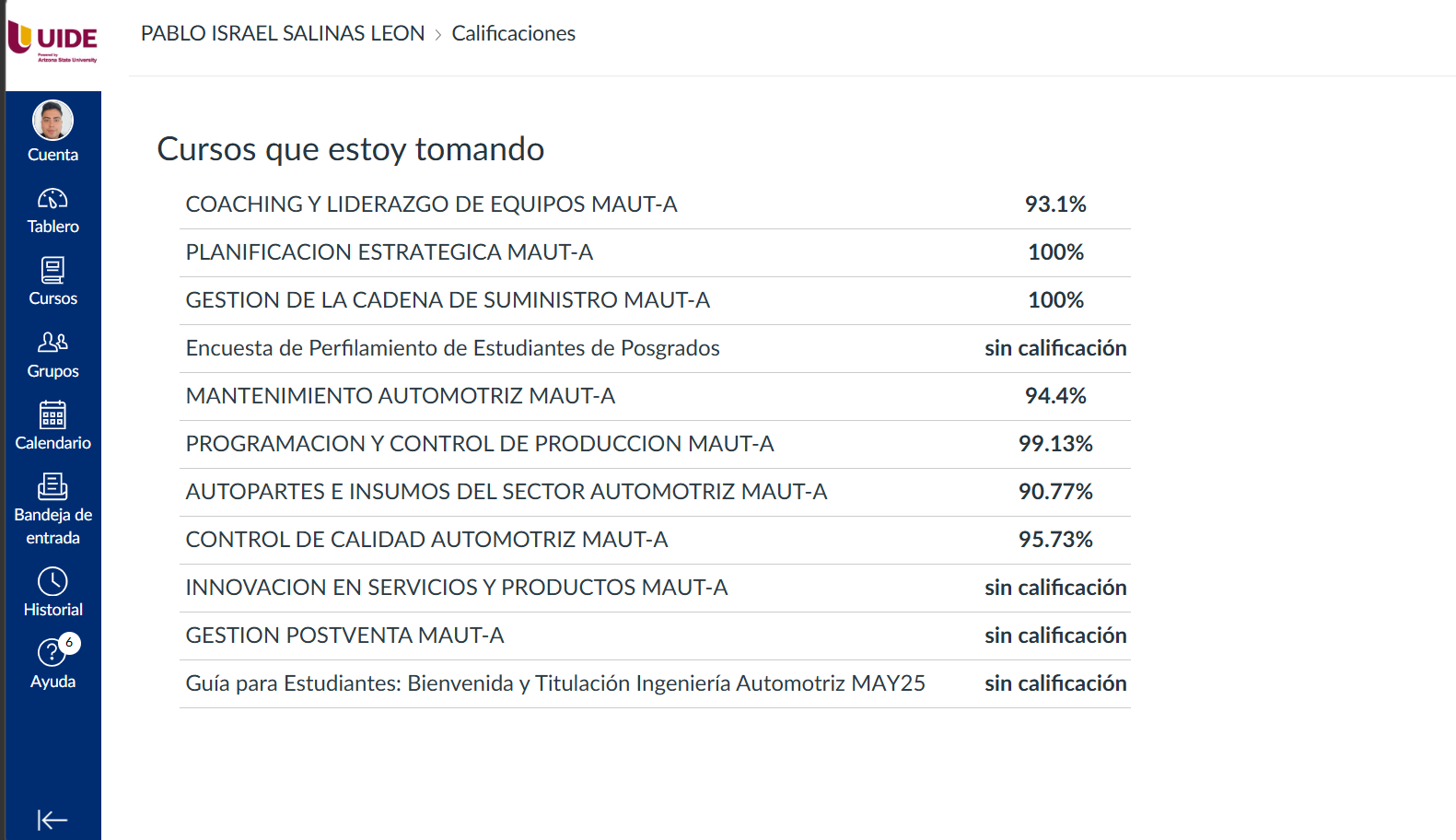The width and height of the screenshot is (1456, 840).
Task: Go to the Tablero dashboard icon
Action: [52, 199]
